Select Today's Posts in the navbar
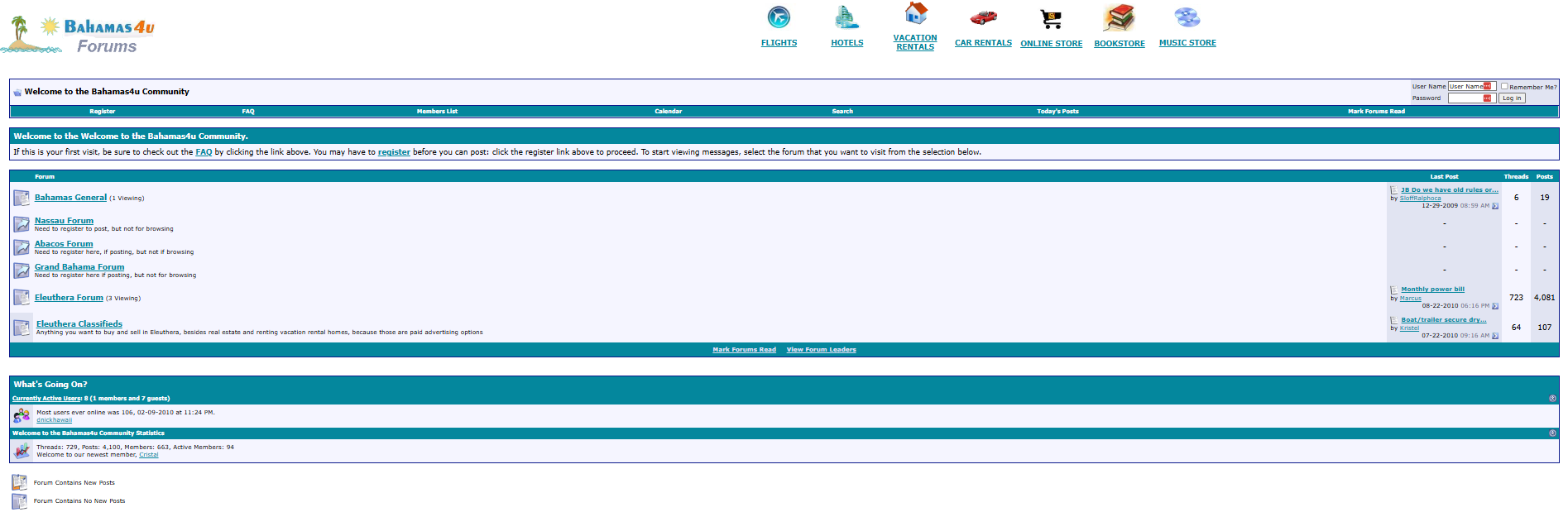1568x517 pixels. (x=1057, y=111)
